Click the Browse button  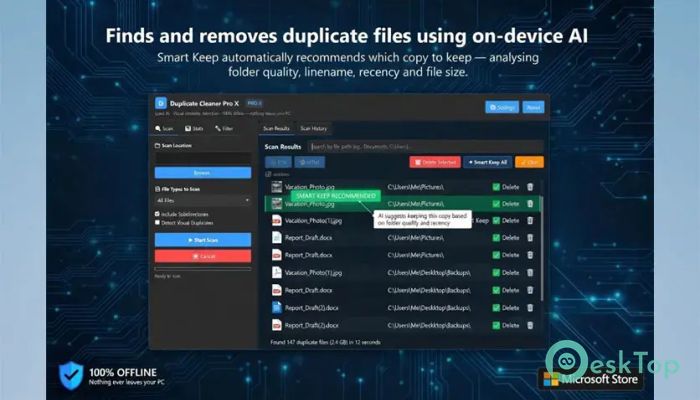point(203,173)
